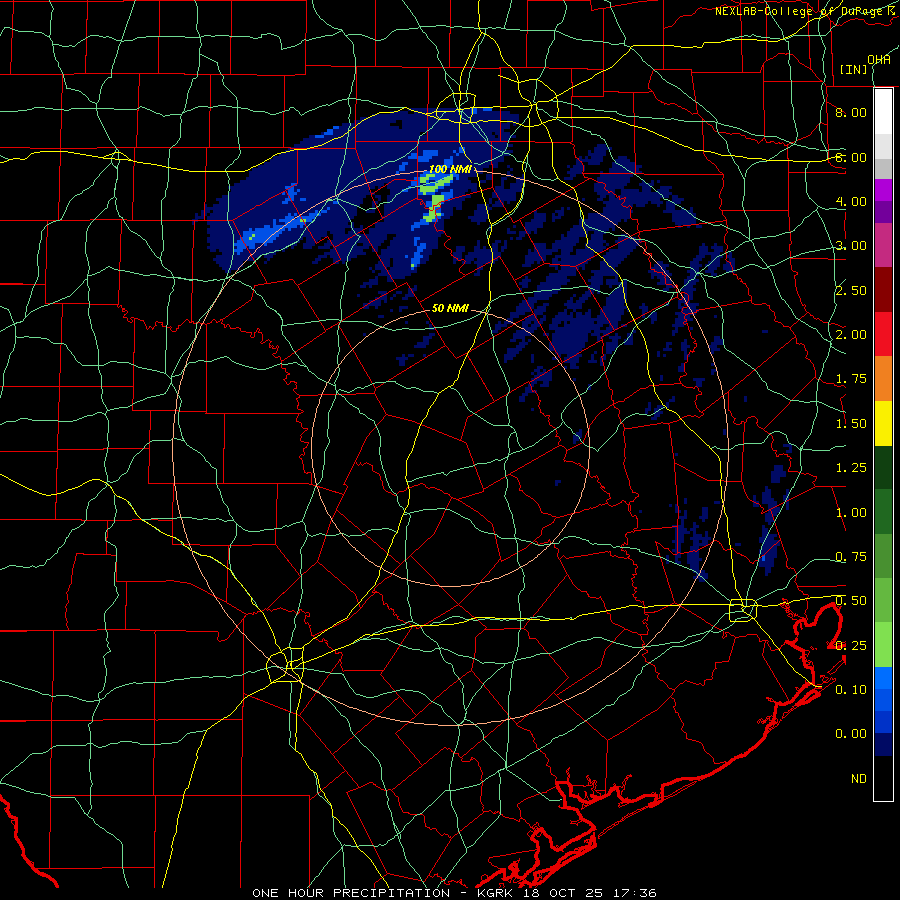Click the 4.00 legend value
Image resolution: width=900 pixels, height=900 pixels.
click(x=851, y=201)
